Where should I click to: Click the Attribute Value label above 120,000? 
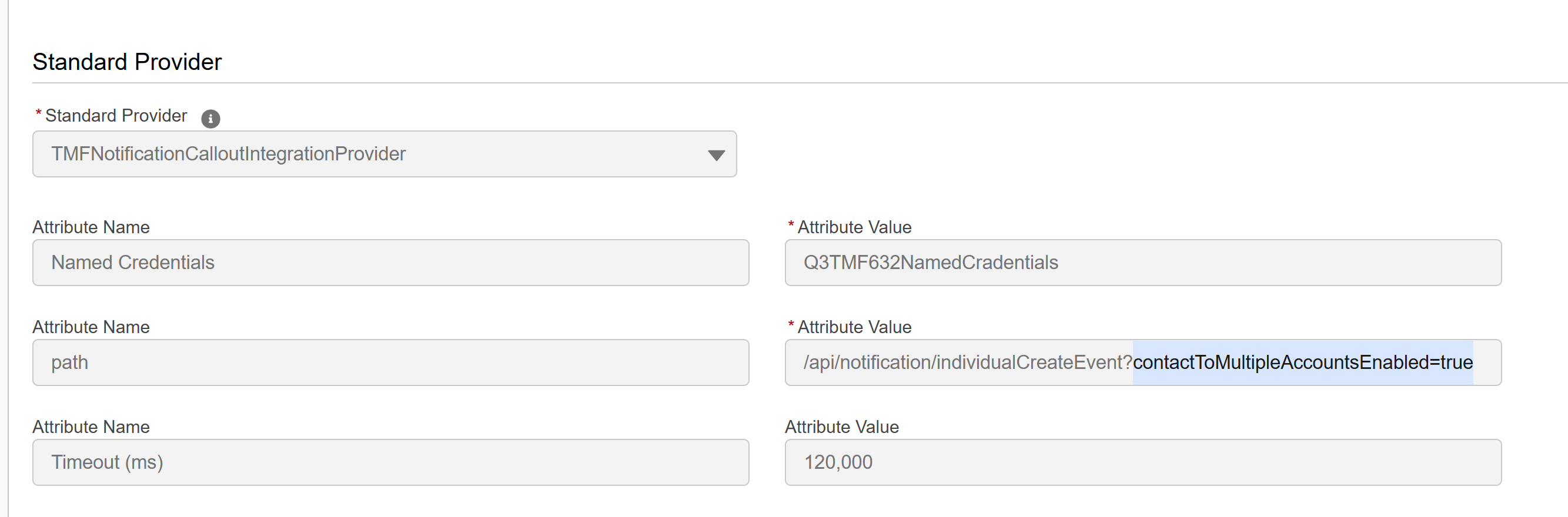pos(842,427)
